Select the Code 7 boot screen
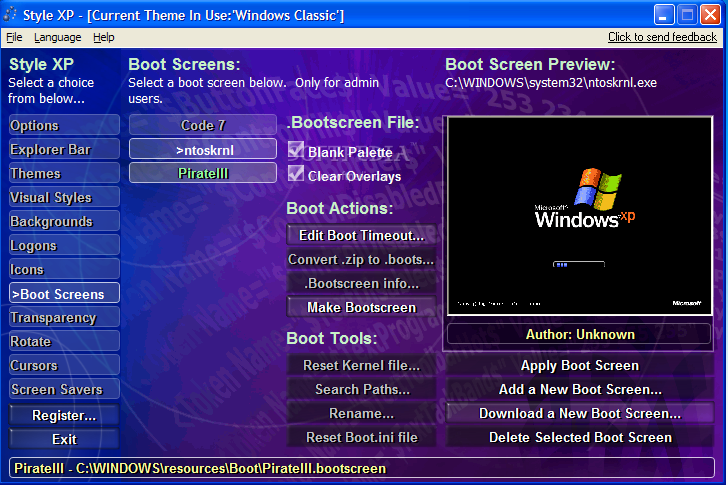The width and height of the screenshot is (728, 485). [203, 125]
